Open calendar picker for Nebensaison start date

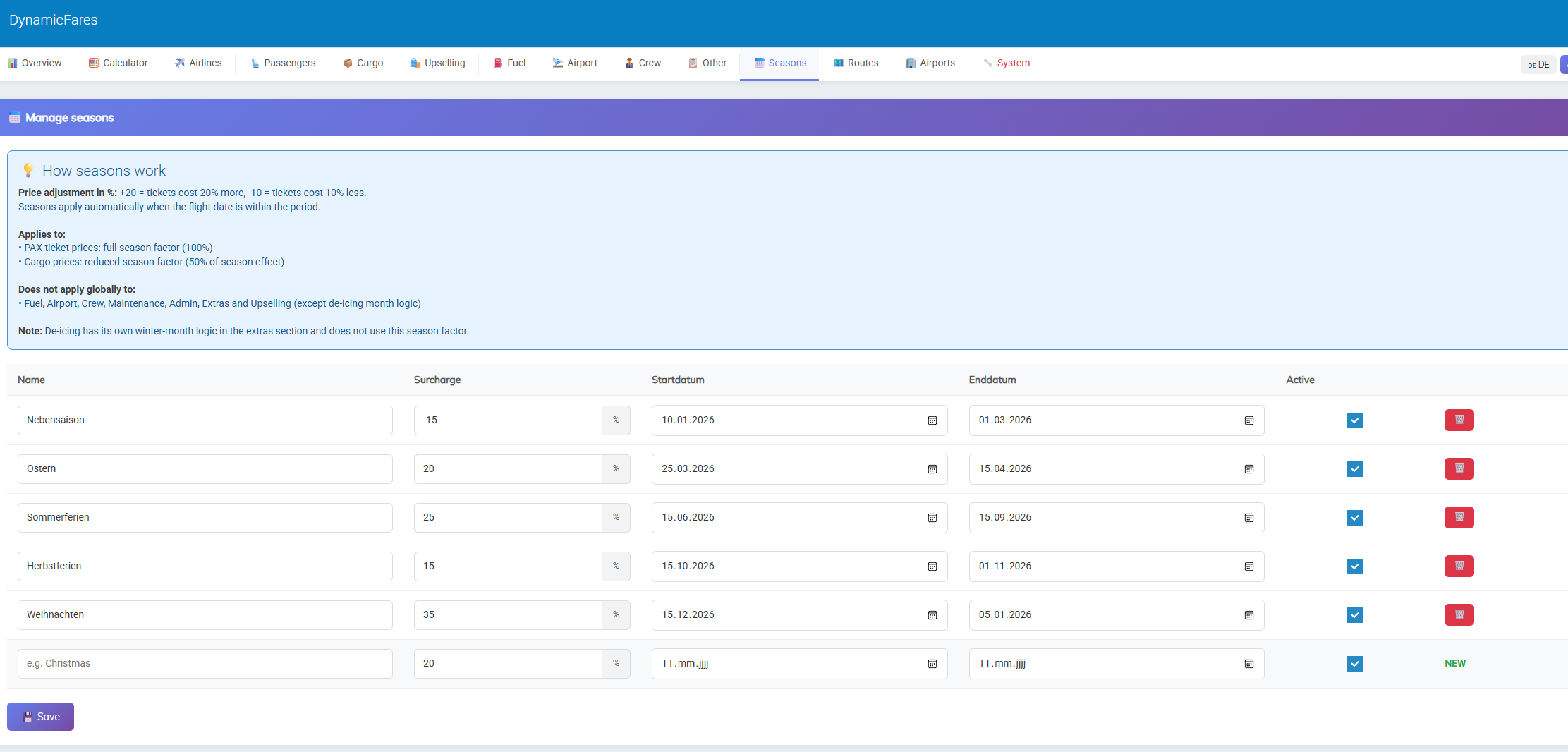pyautogui.click(x=932, y=420)
